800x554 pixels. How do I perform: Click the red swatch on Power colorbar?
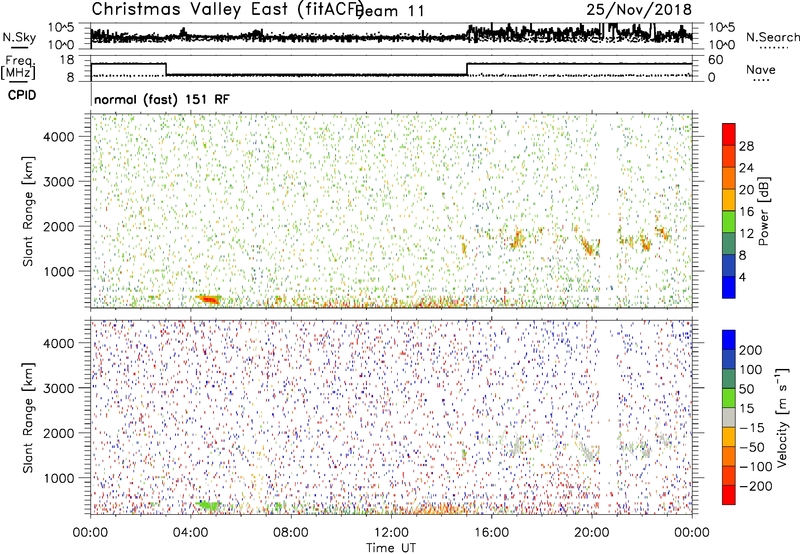(x=729, y=132)
